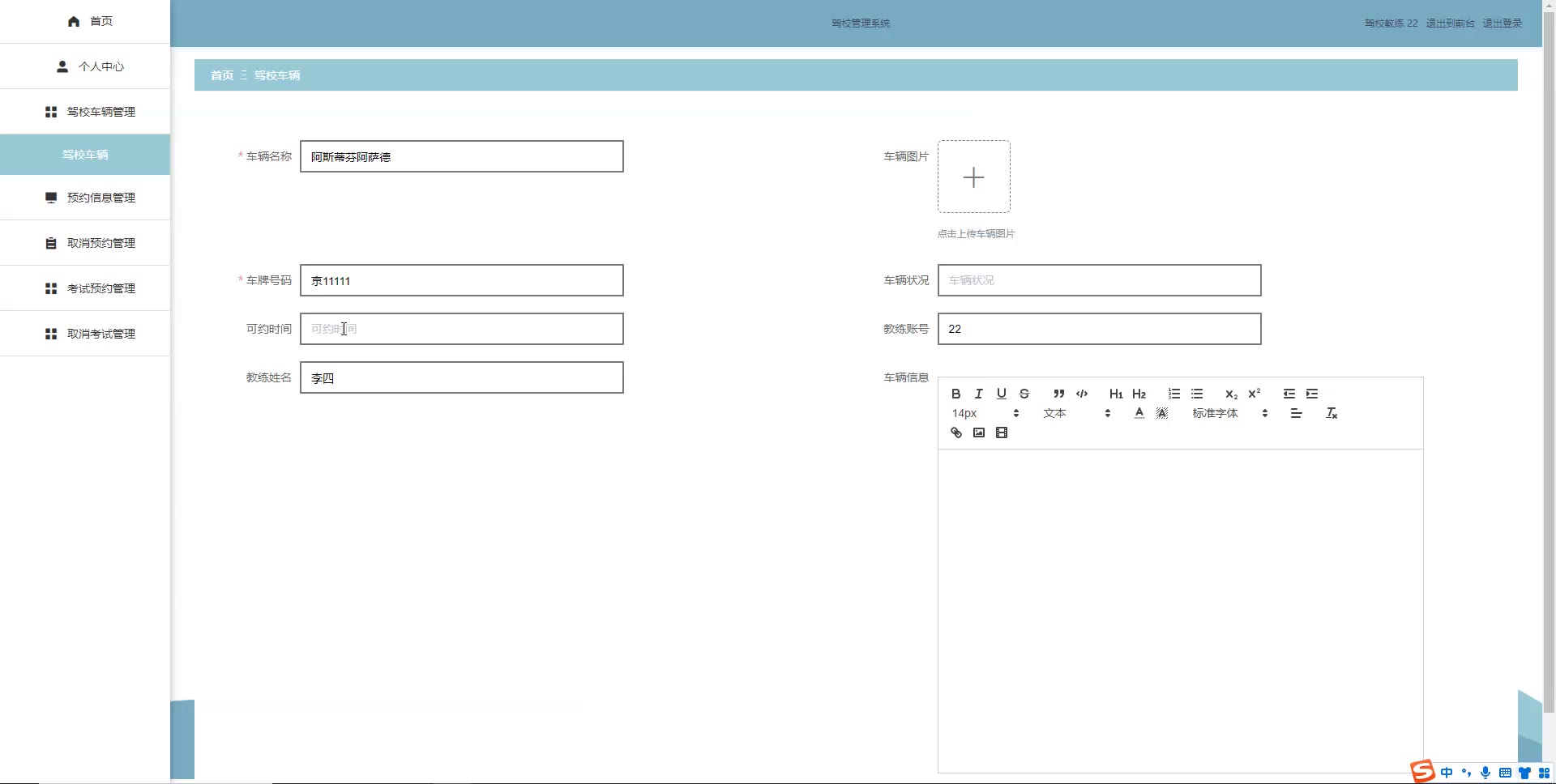Collapse 驾校车辆管理 menu section
The image size is (1556, 784).
85,112
